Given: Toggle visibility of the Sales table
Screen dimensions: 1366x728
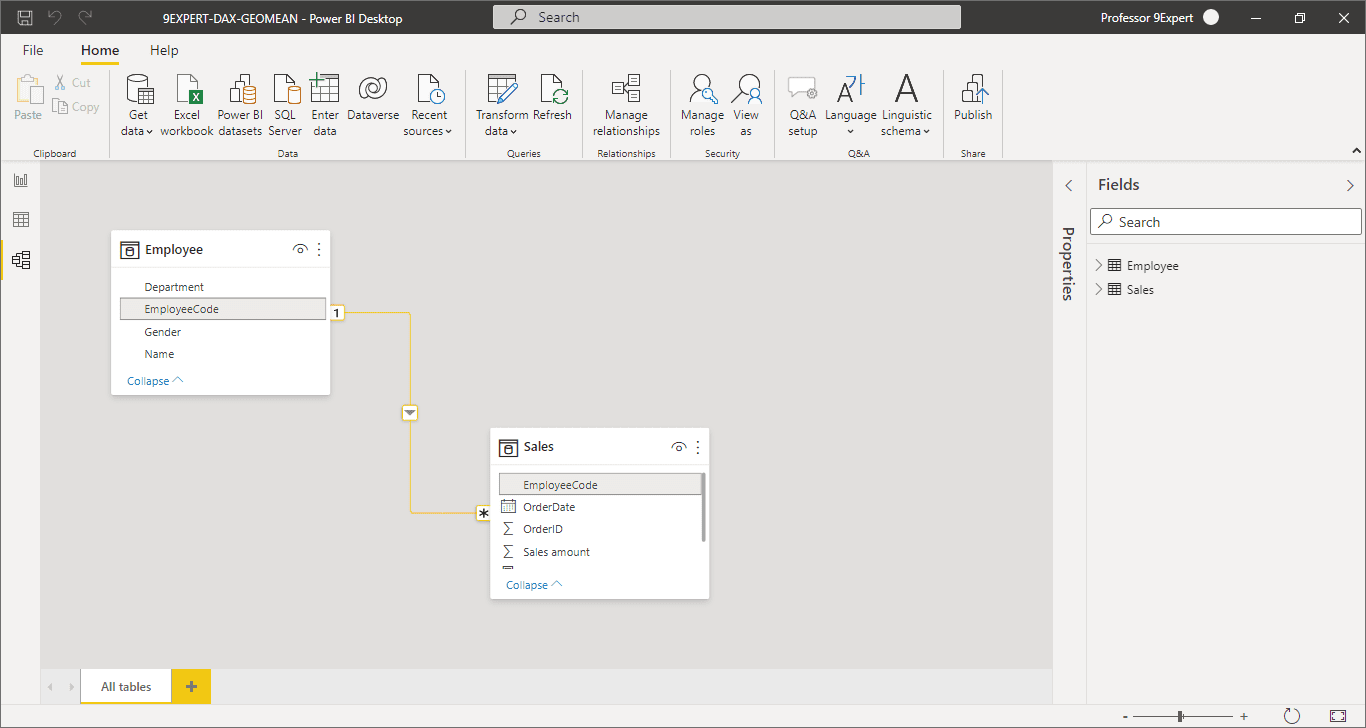Looking at the screenshot, I should point(678,447).
